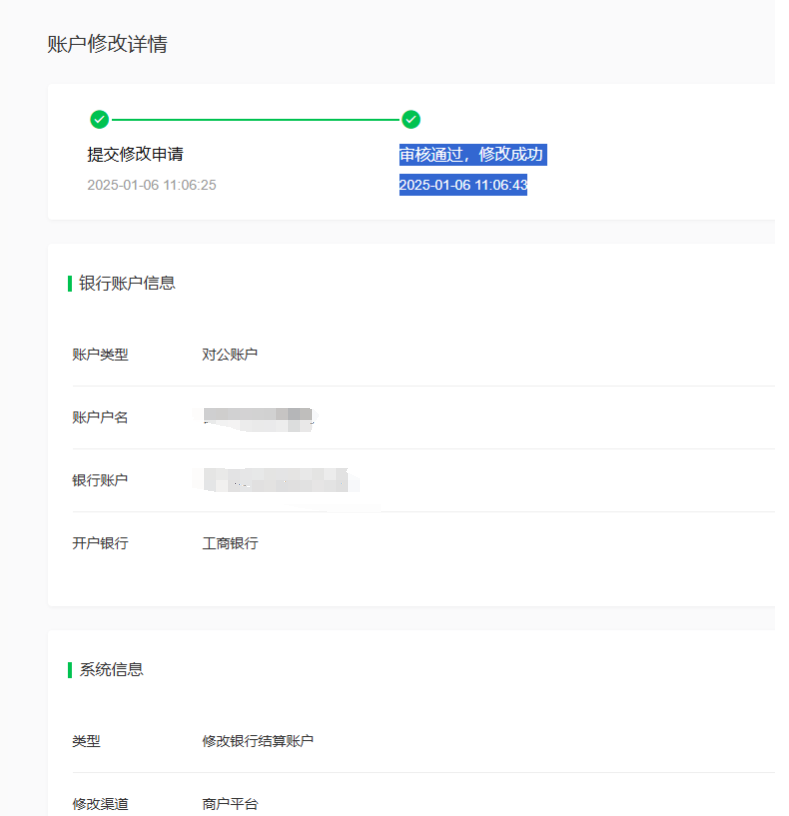Click the highlighted 审核通过，修改成功 text
The height and width of the screenshot is (816, 789).
[473, 155]
